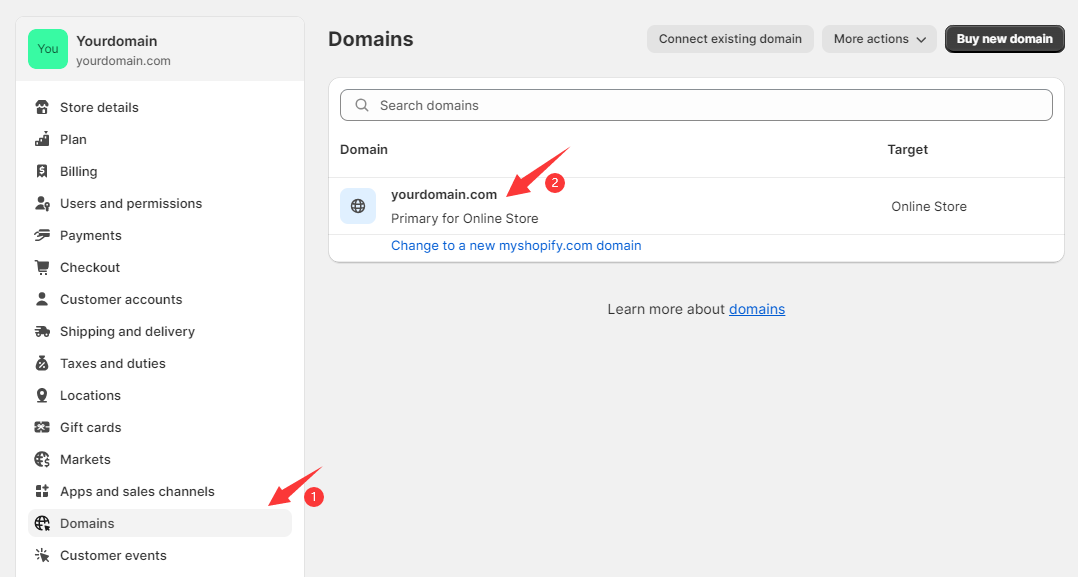
Task: Click the Locations pin icon
Action: 42,395
